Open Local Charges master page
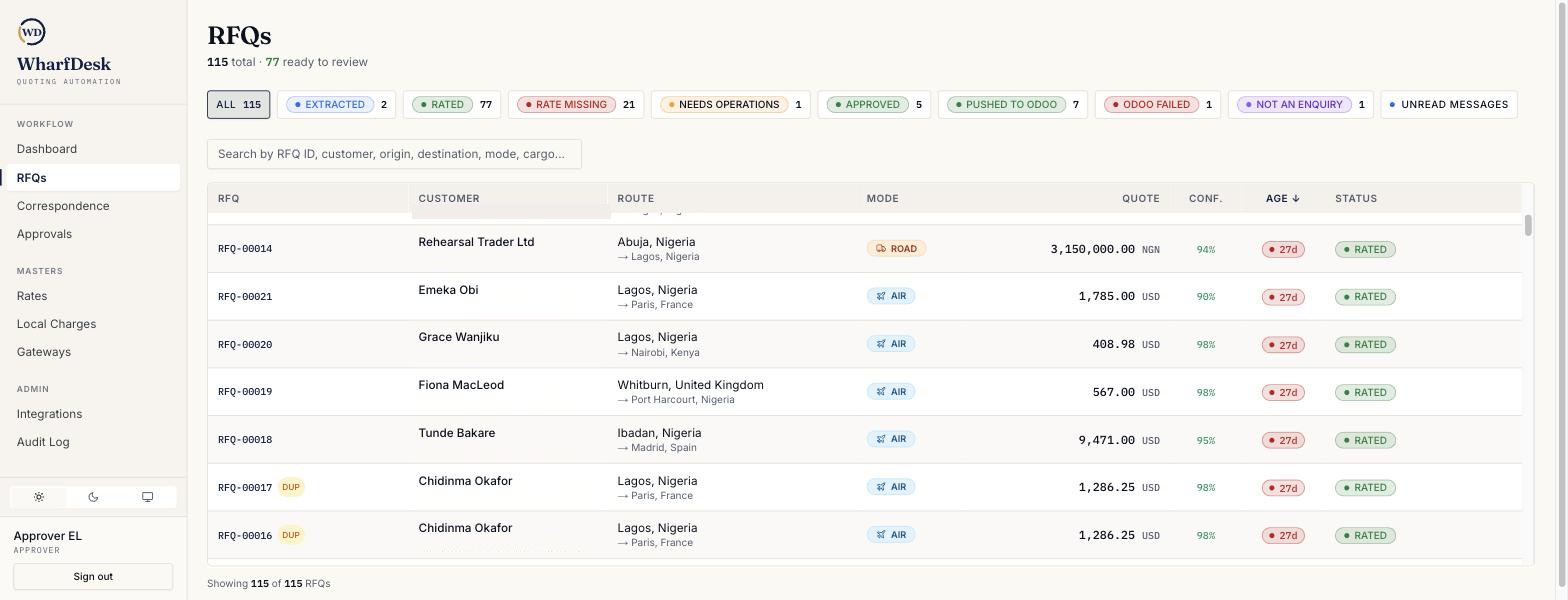Screen dimensions: 1568x600 pos(93,324)
